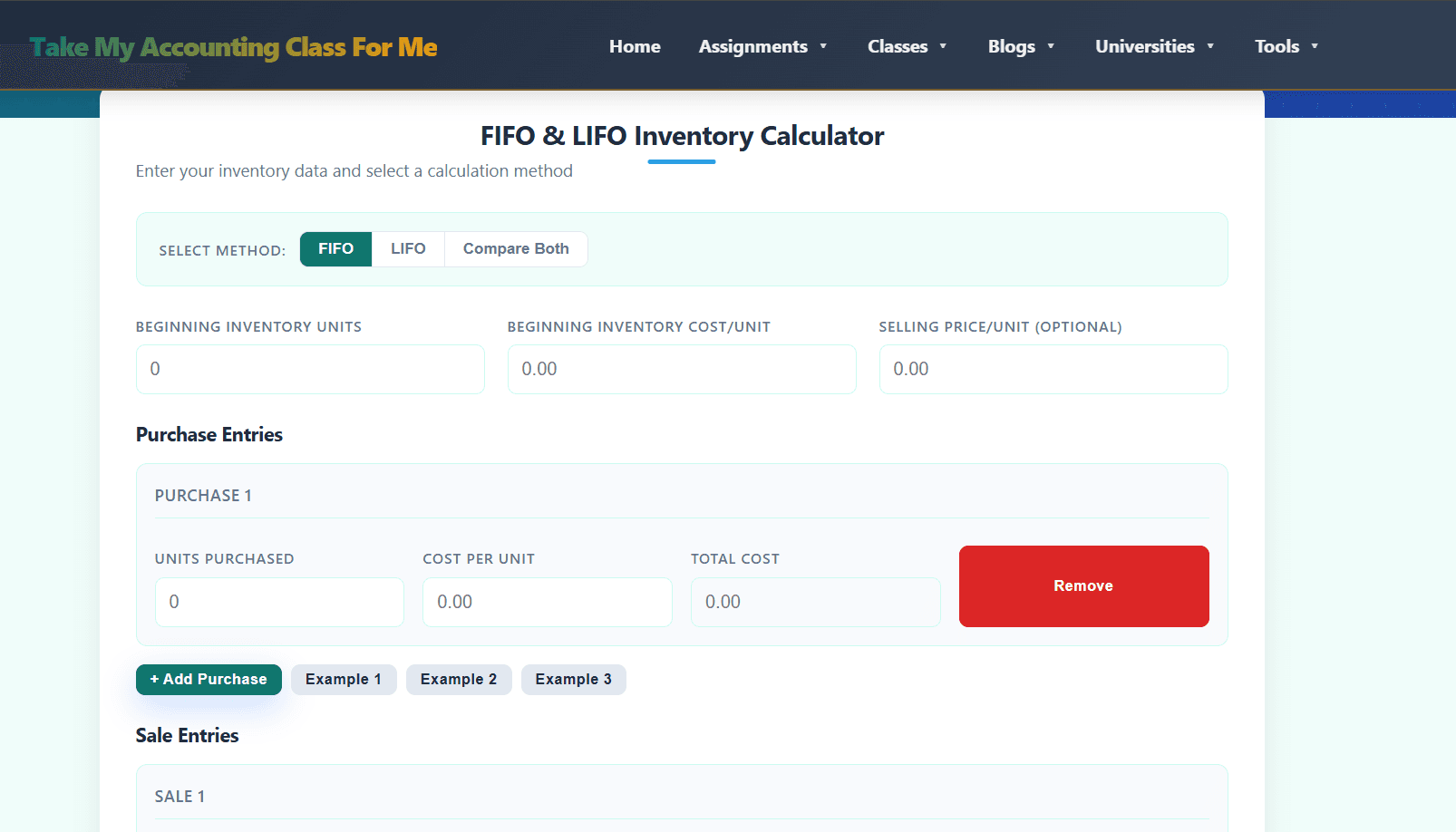Click the Beginning Inventory Units field
1456x832 pixels.
tap(310, 369)
